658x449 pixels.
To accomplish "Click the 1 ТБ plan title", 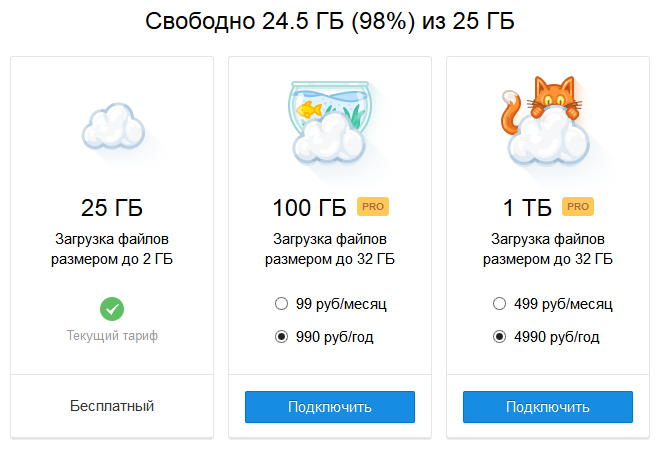I will pyautogui.click(x=527, y=208).
